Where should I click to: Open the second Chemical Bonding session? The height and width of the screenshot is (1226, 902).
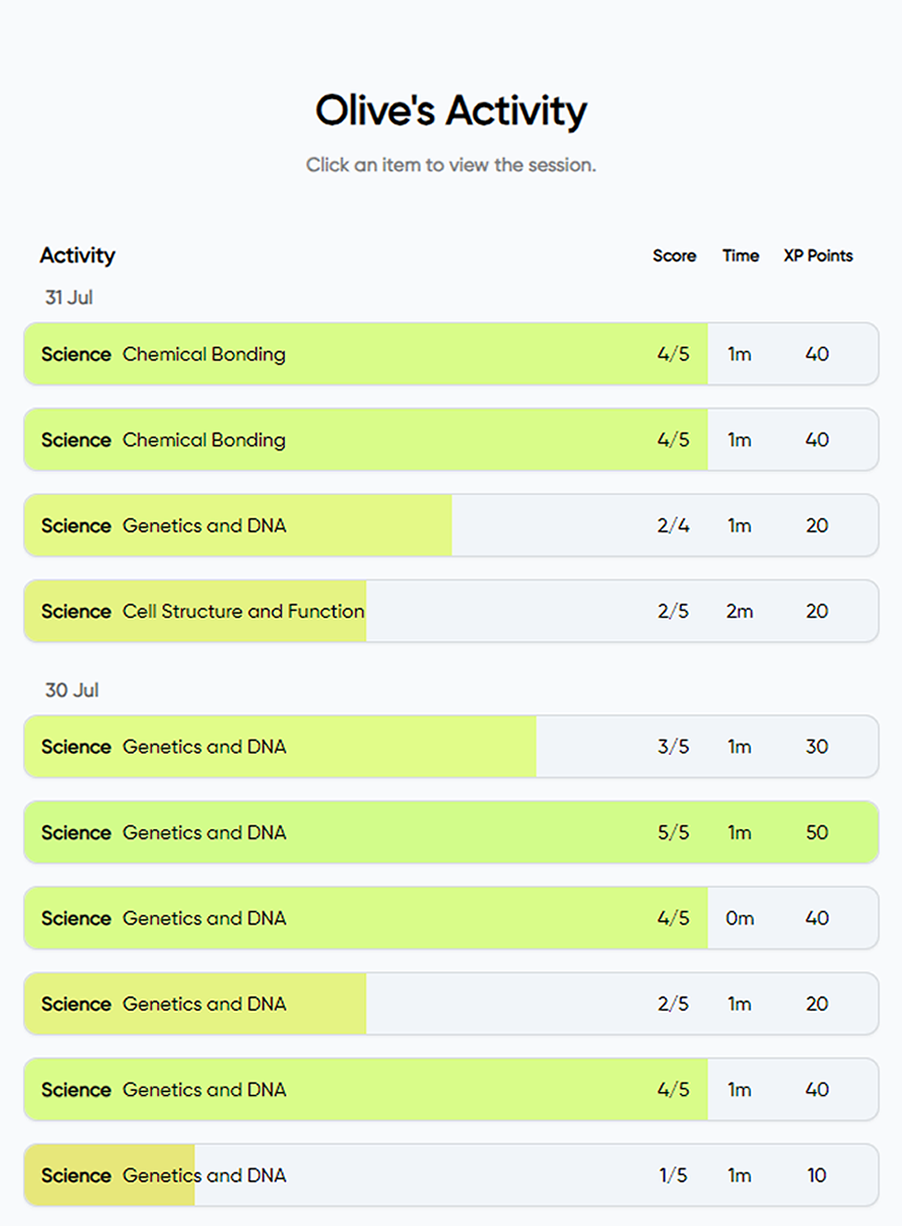[x=450, y=440]
